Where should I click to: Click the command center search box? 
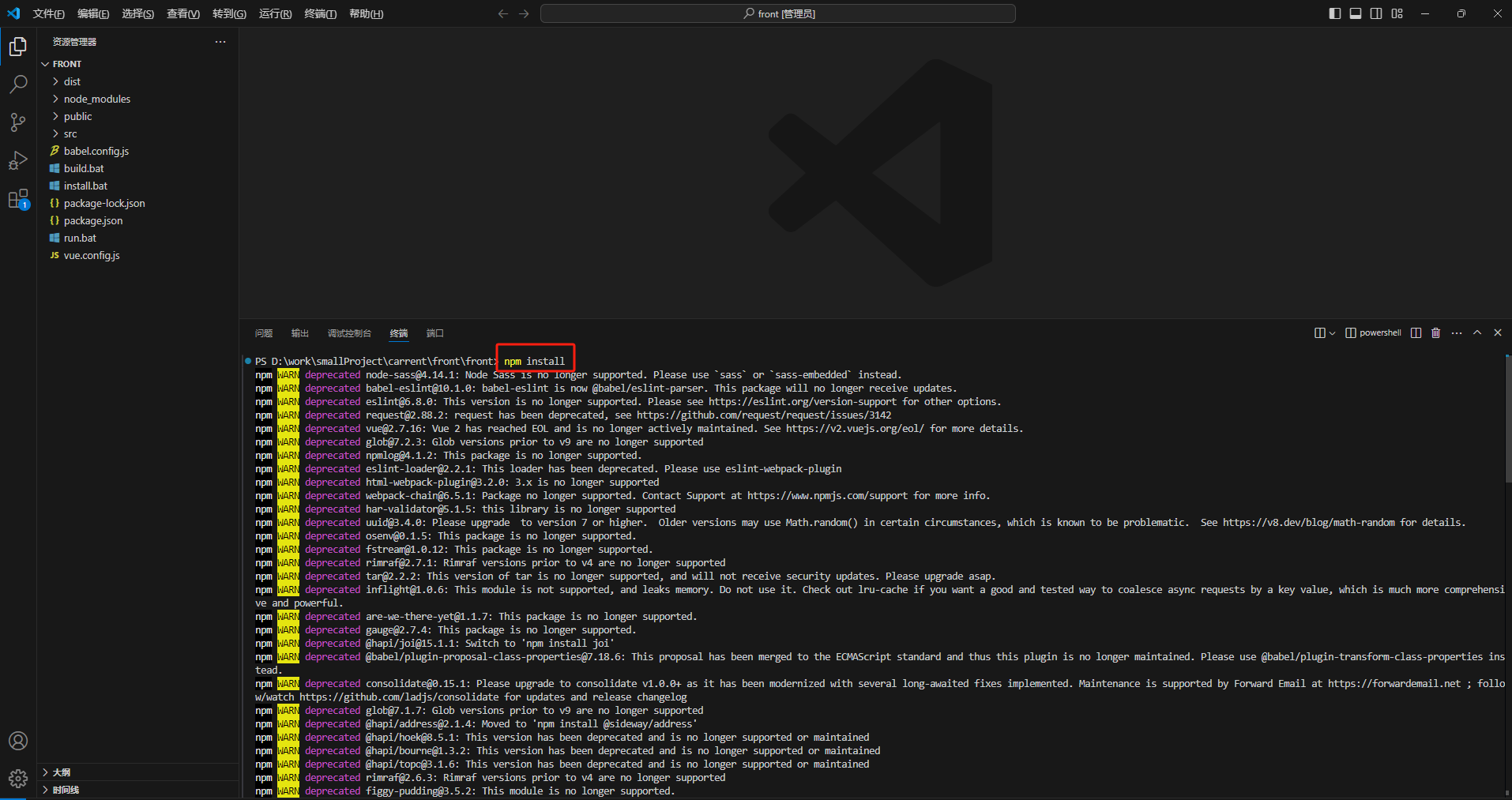[x=778, y=13]
